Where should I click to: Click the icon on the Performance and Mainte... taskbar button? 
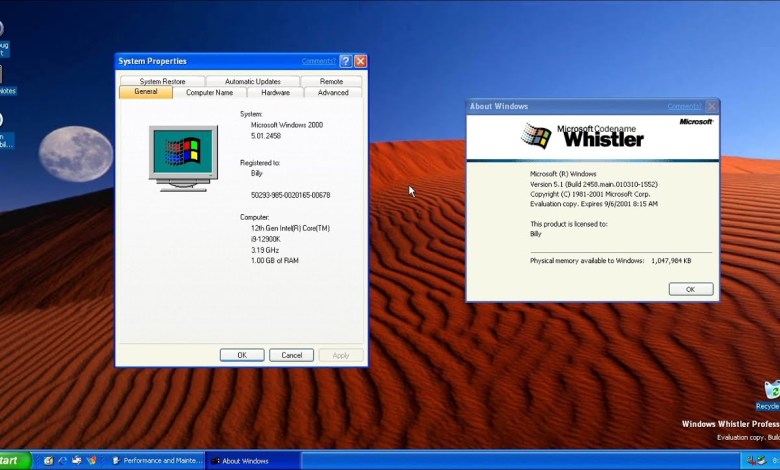tap(116, 461)
